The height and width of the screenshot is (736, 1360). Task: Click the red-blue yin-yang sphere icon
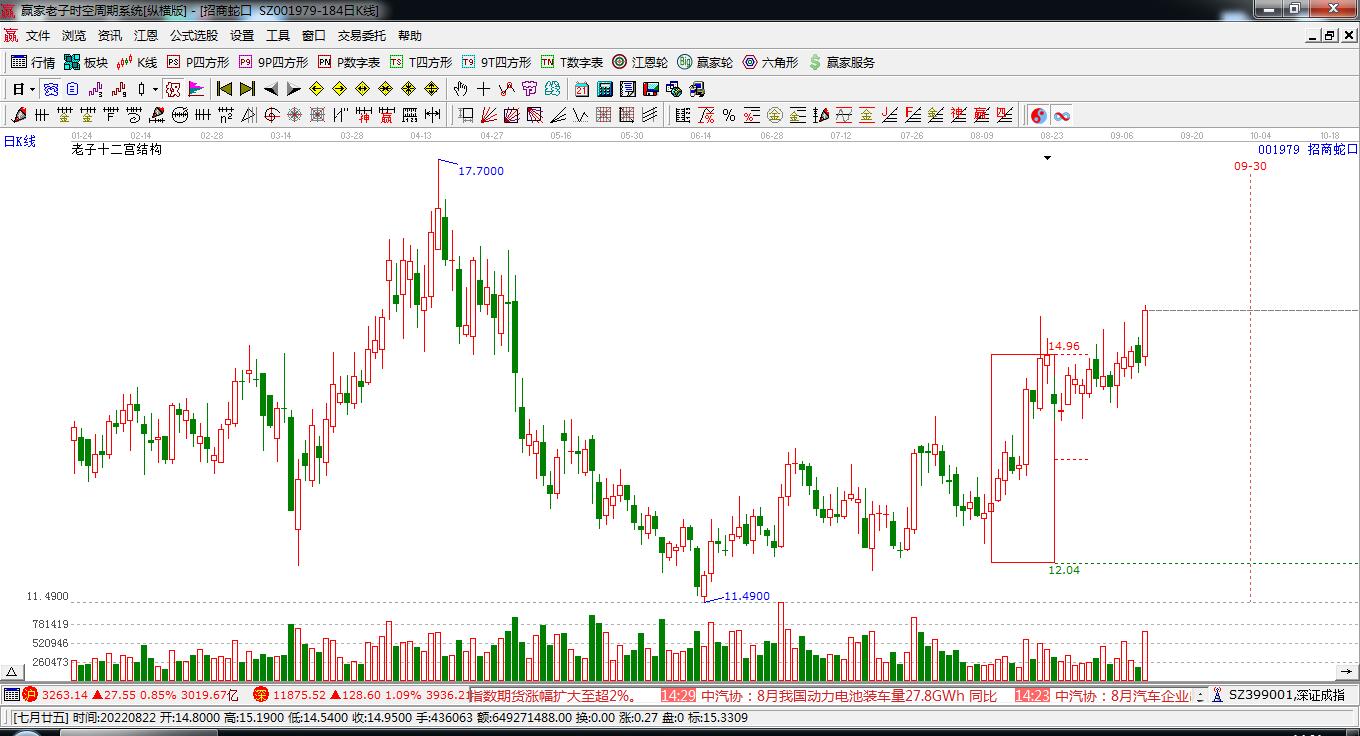[1039, 115]
